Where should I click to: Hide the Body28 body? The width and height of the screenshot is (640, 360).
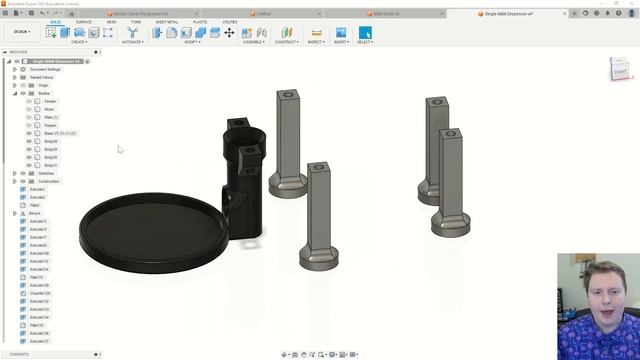click(x=29, y=141)
